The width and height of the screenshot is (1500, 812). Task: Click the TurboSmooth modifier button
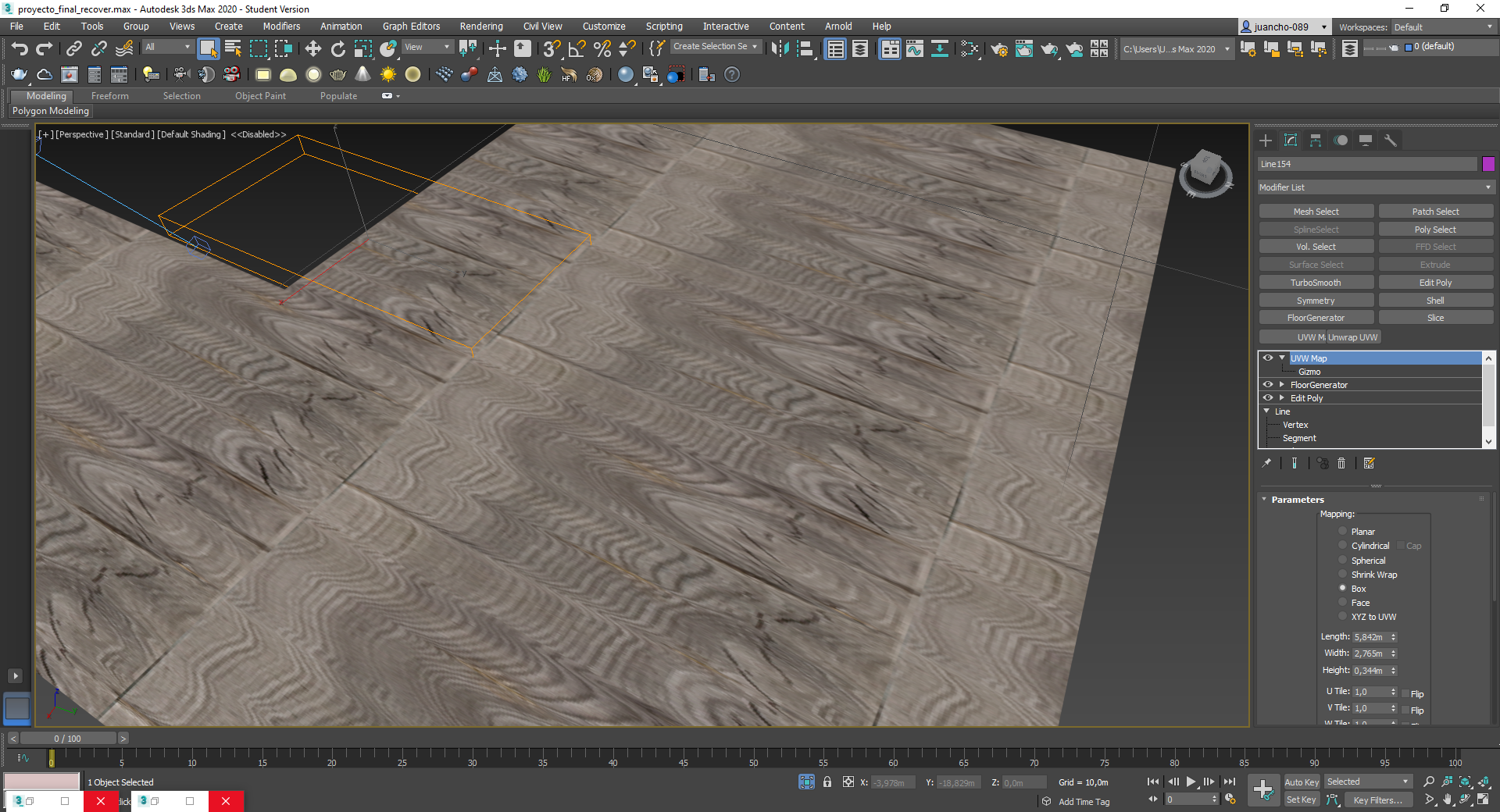[x=1316, y=283]
